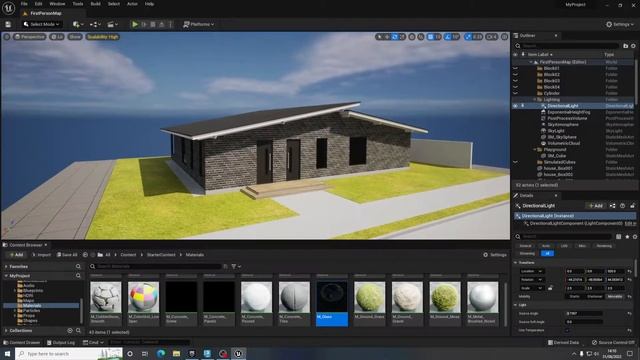
Task: Change the camera speed setting
Action: (492, 37)
